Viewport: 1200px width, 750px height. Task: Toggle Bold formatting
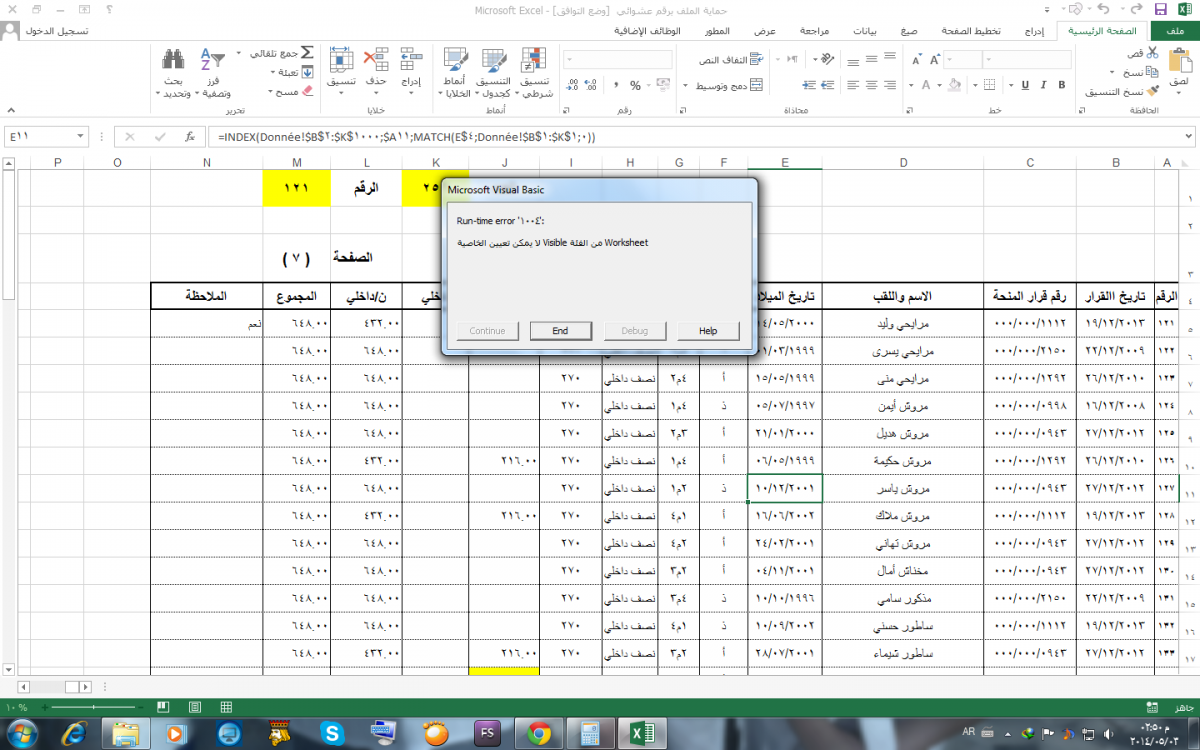1061,85
